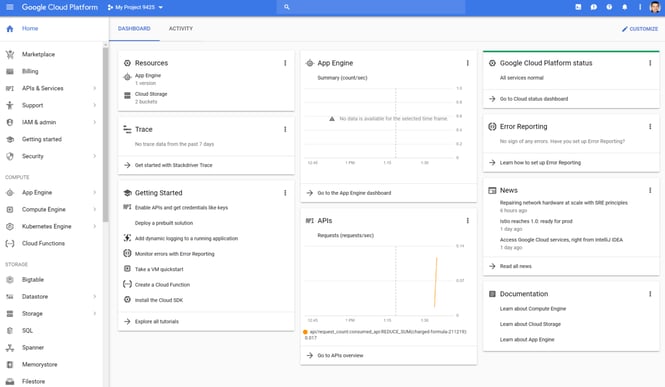665x387 pixels.
Task: Click inside the top search field
Action: 371,7
